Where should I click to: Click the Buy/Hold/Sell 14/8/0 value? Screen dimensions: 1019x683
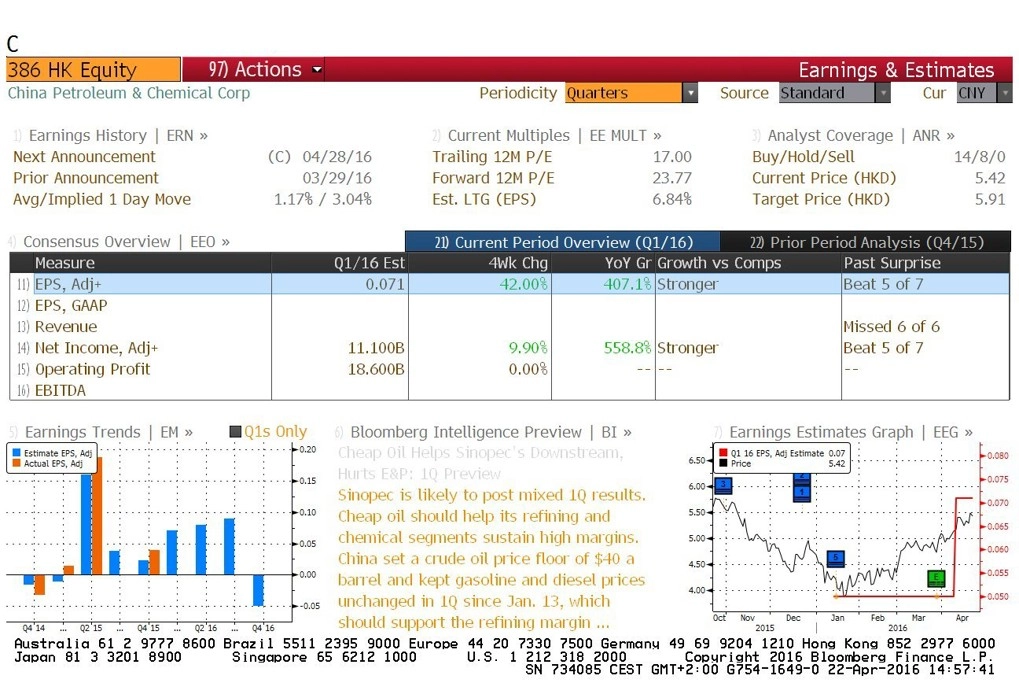[x=979, y=157]
